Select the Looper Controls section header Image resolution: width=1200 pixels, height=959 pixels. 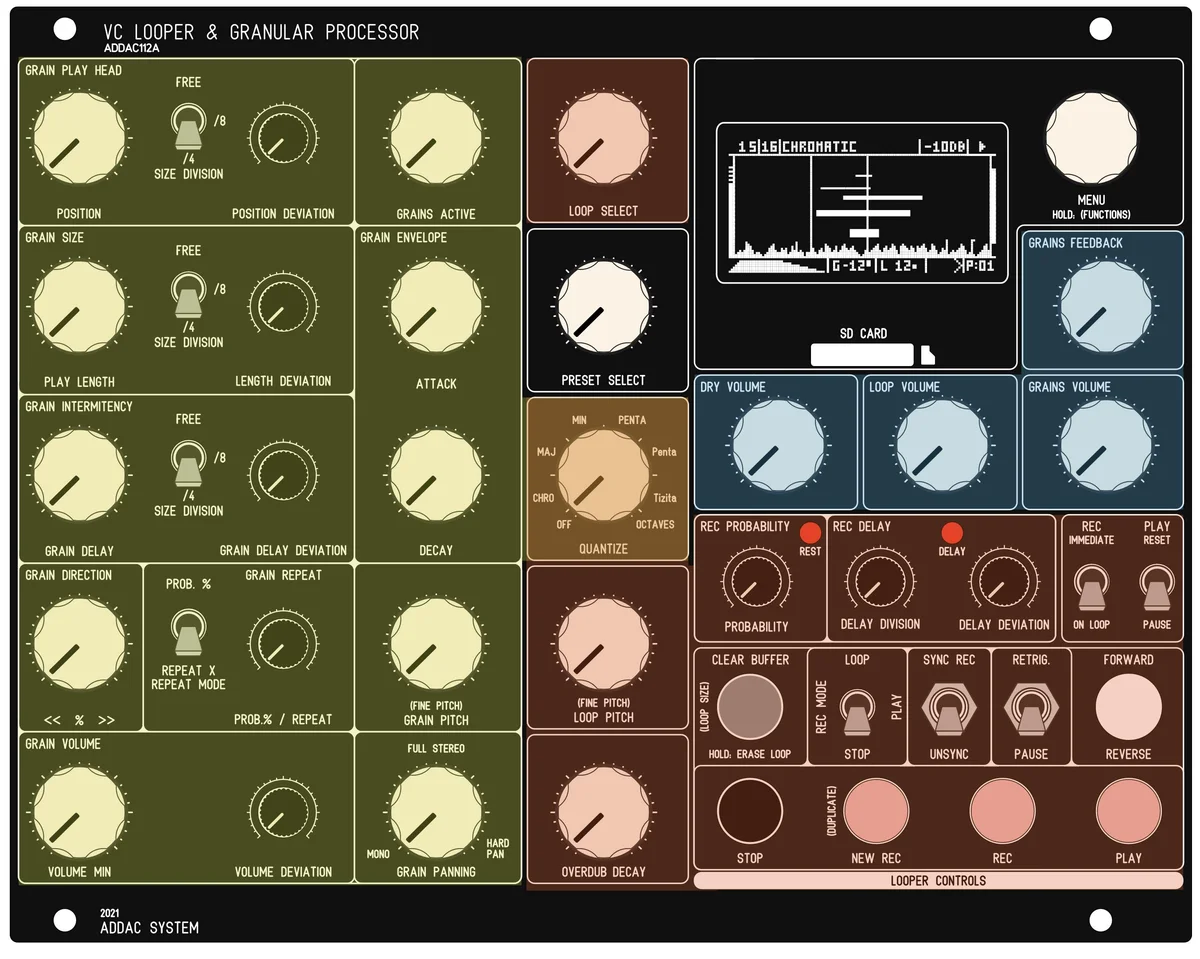pos(939,881)
